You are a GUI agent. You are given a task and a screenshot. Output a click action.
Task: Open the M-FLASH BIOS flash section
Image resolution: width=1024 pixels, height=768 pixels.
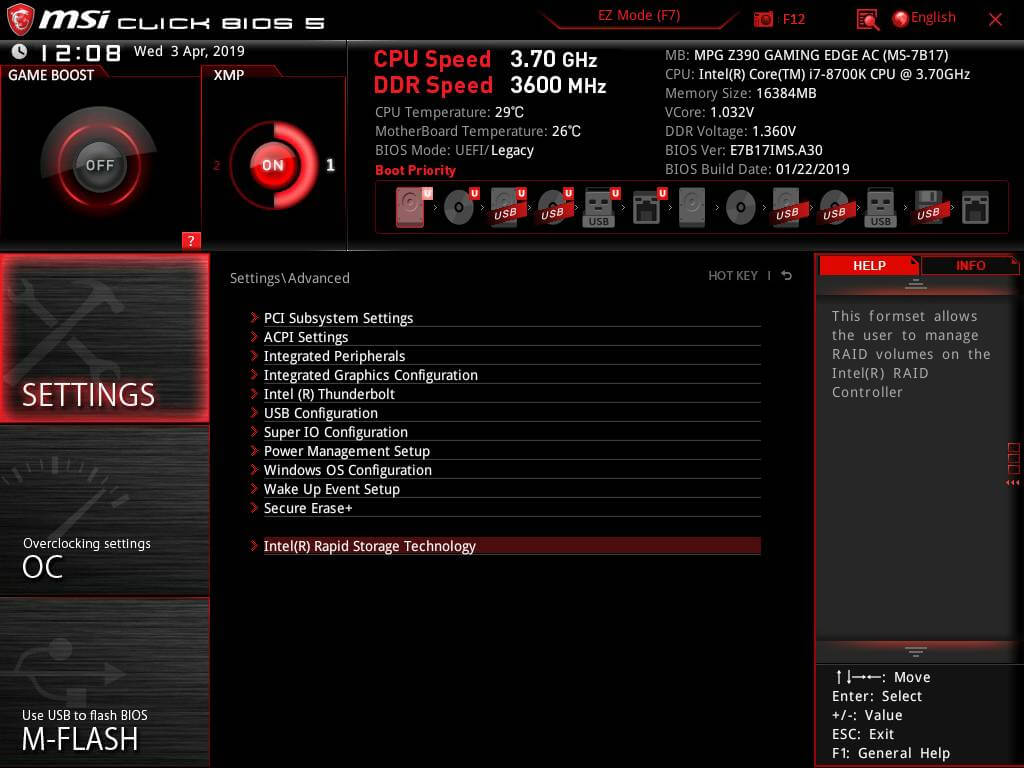point(104,682)
